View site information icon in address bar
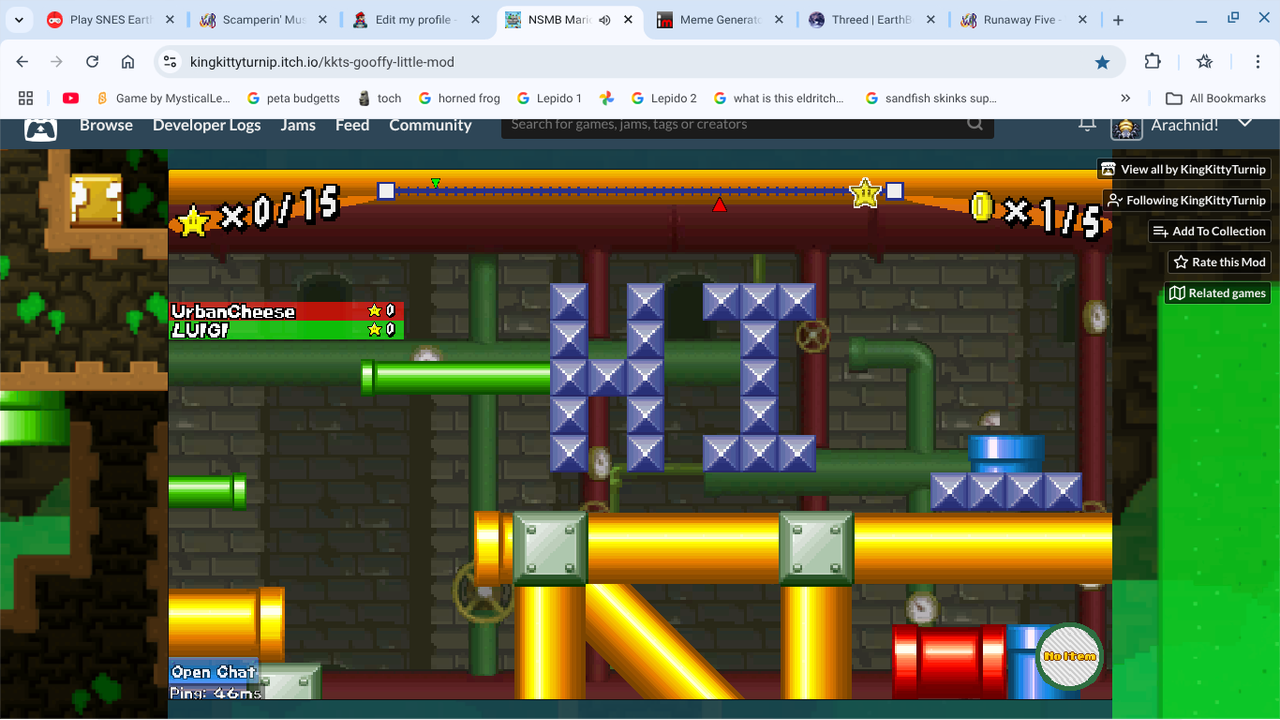The width and height of the screenshot is (1280, 720). click(171, 62)
